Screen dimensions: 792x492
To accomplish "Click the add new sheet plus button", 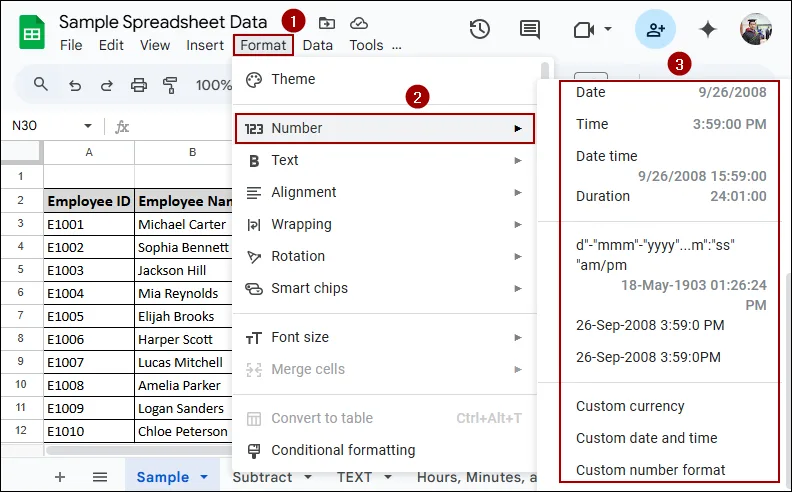I will (60, 477).
